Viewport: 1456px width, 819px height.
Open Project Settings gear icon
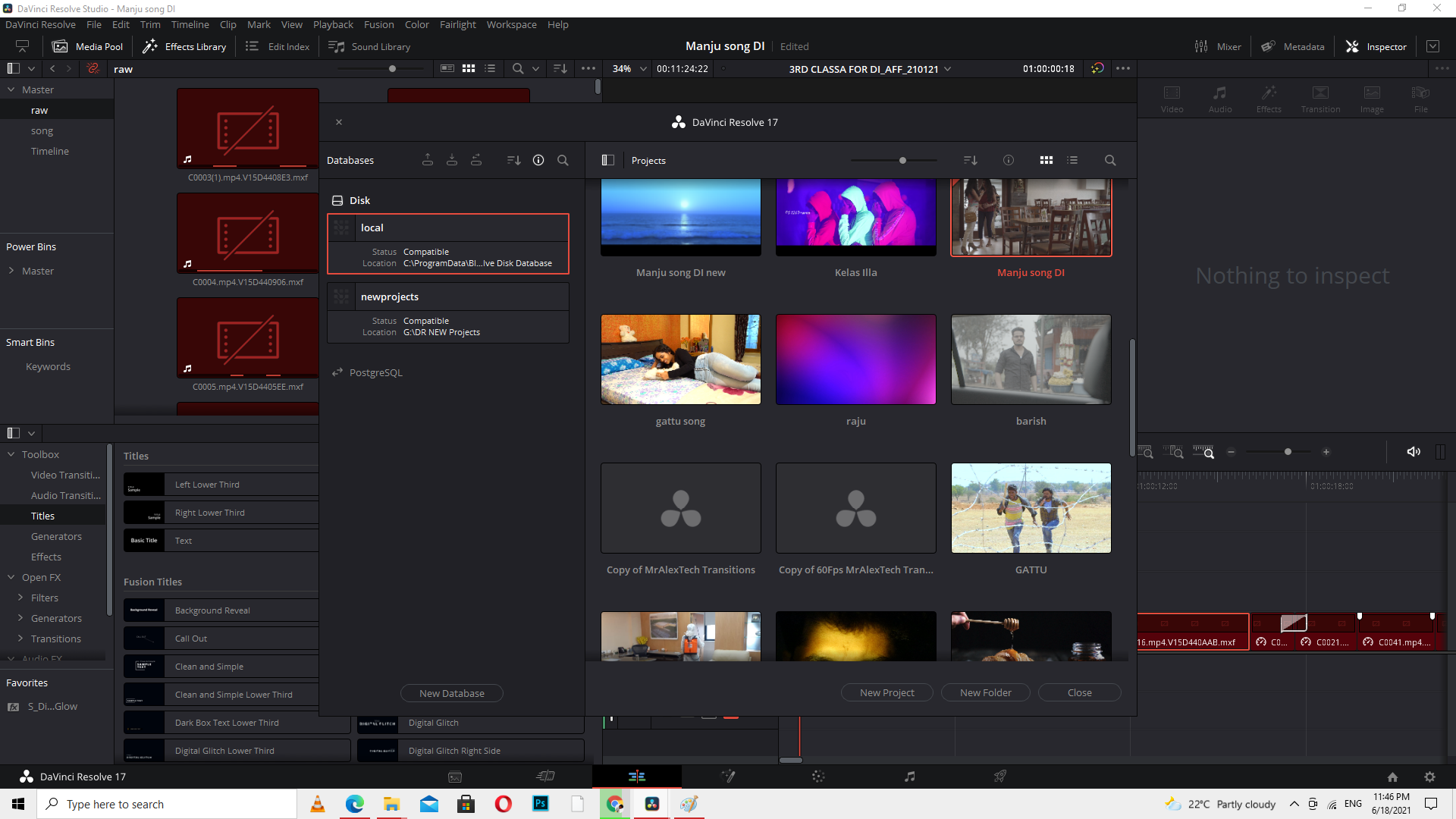pyautogui.click(x=1429, y=777)
